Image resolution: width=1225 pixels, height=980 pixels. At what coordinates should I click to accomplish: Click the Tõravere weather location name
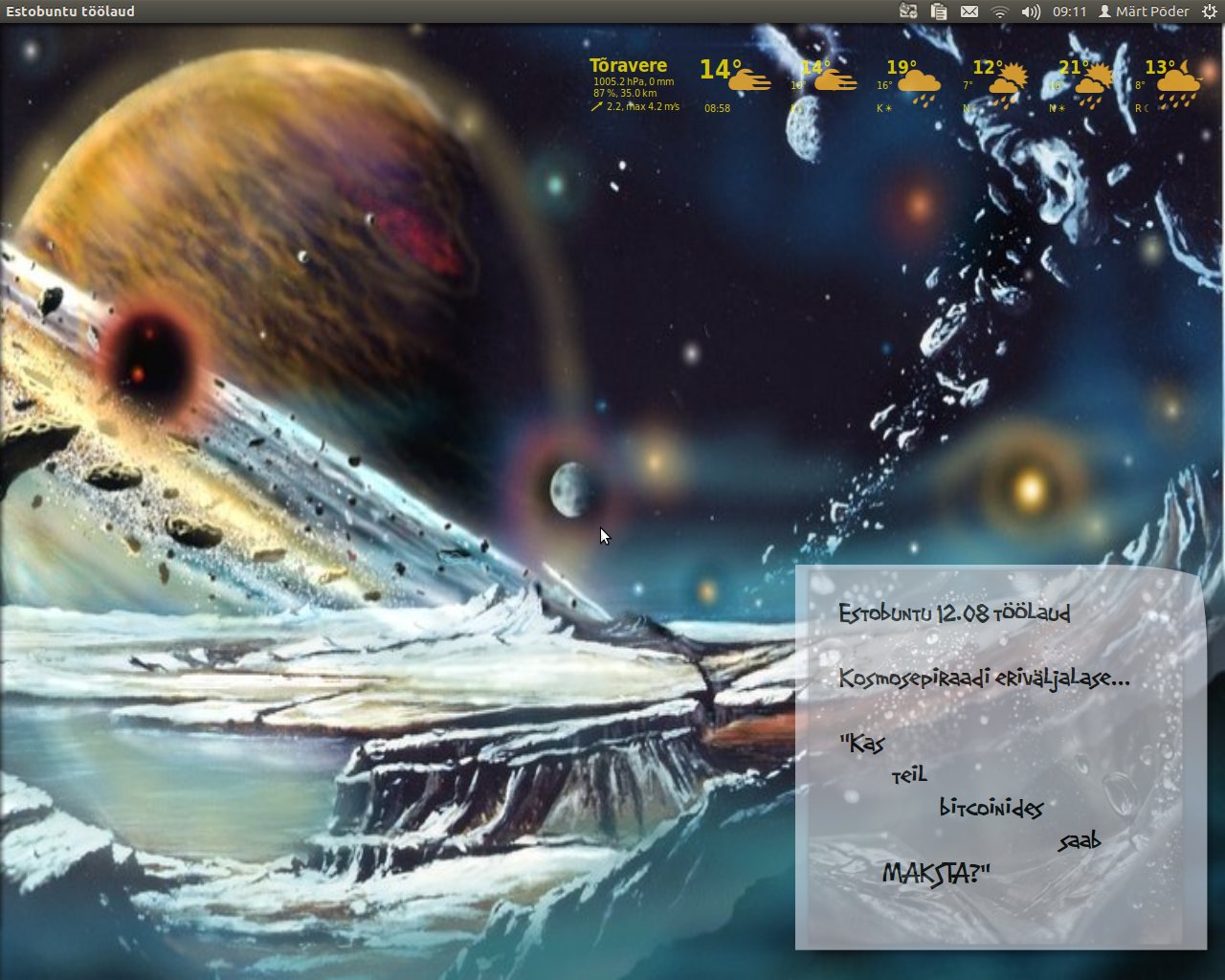click(x=628, y=65)
